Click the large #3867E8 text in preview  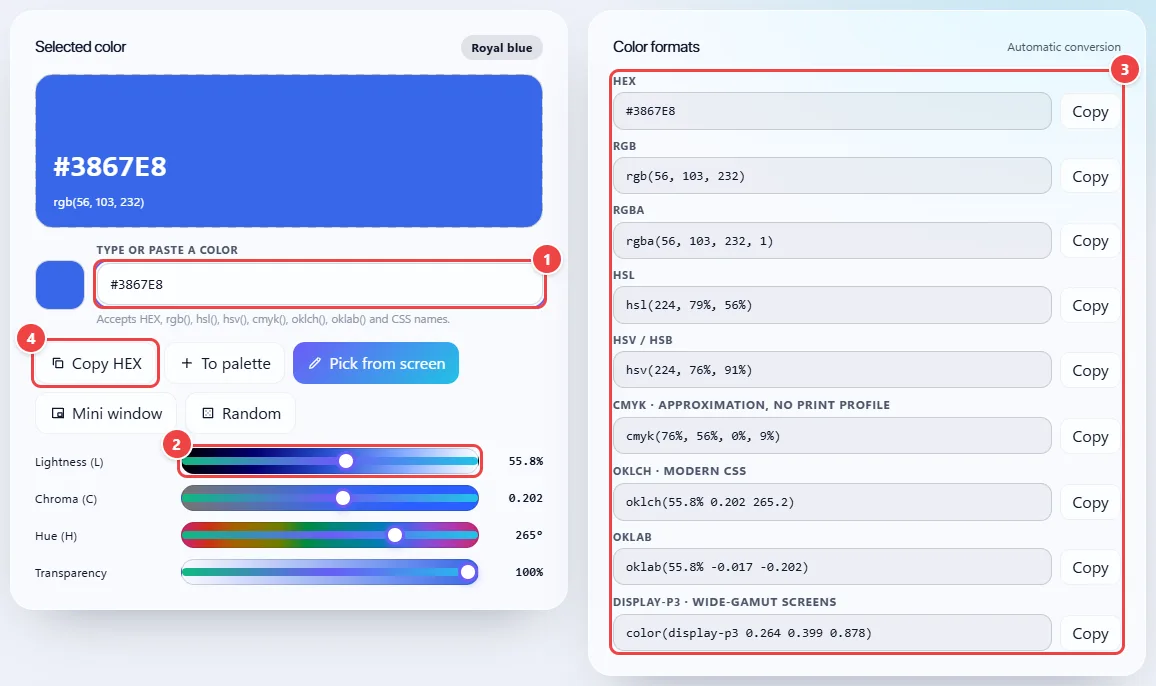click(110, 167)
